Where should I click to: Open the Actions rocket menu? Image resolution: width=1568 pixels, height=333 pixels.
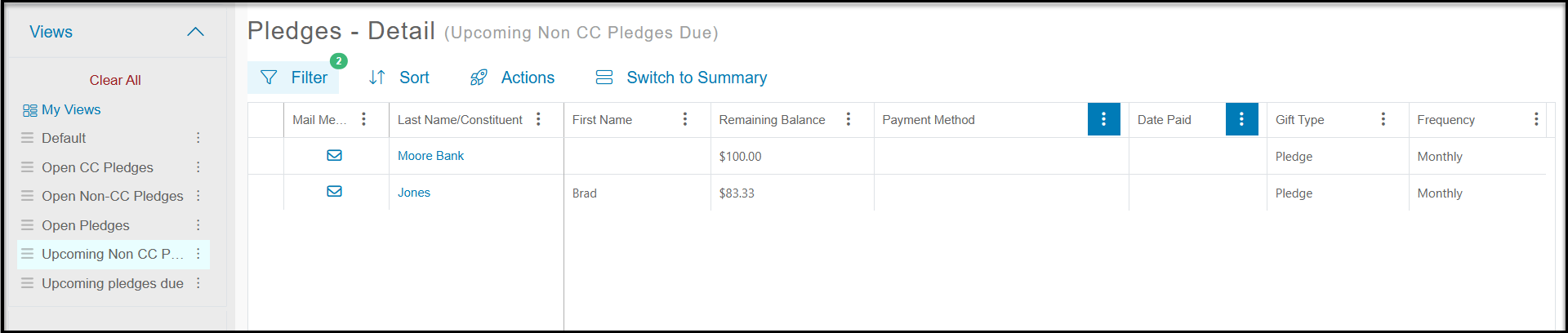tap(512, 78)
